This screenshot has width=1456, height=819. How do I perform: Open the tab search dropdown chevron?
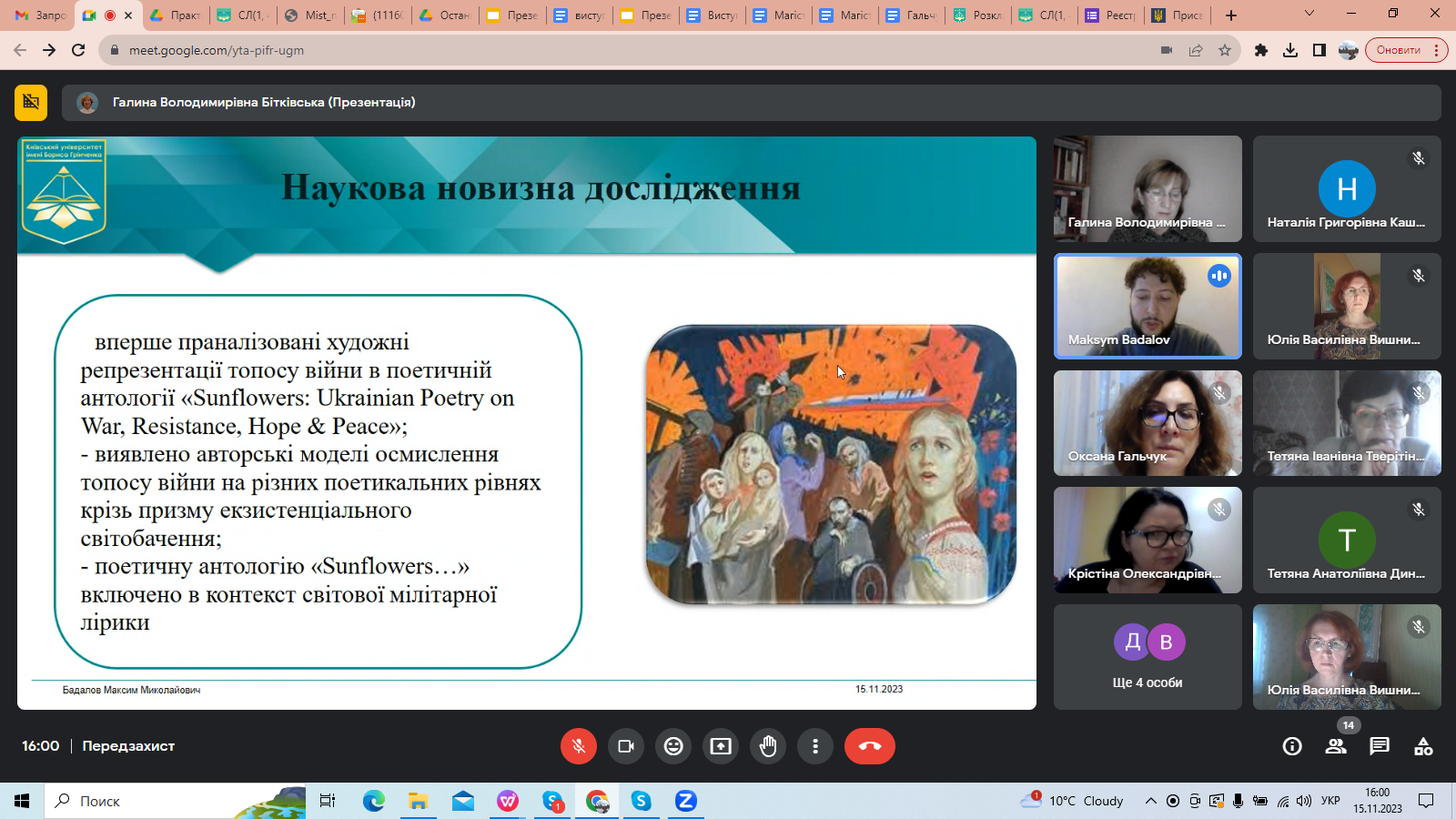(x=1309, y=15)
